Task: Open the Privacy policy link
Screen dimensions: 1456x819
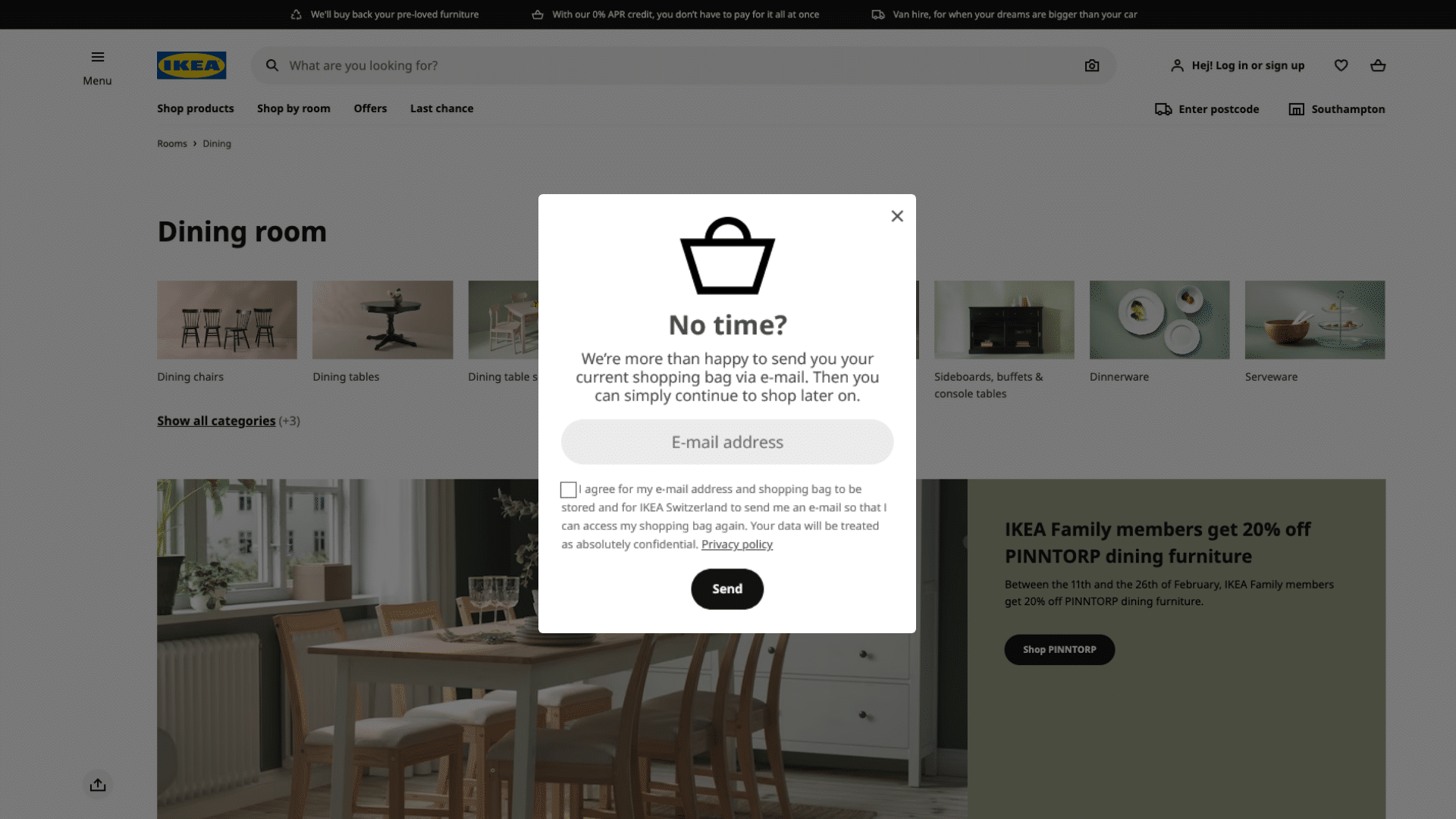Action: click(x=736, y=544)
